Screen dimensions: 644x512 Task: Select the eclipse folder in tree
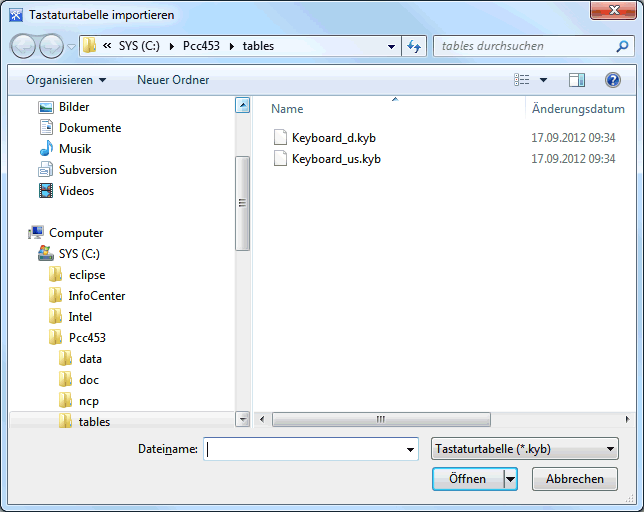87,275
